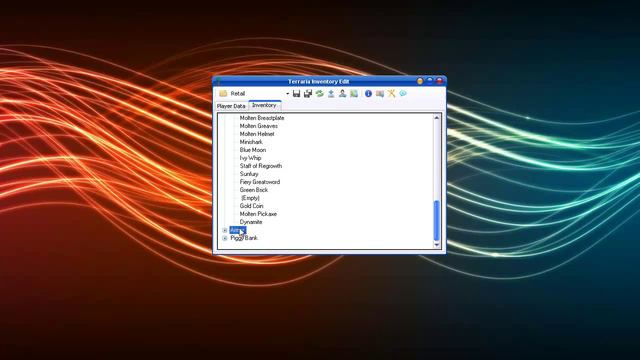This screenshot has width=640, height=360.
Task: Select the Molten Helmet item
Action: [257, 134]
